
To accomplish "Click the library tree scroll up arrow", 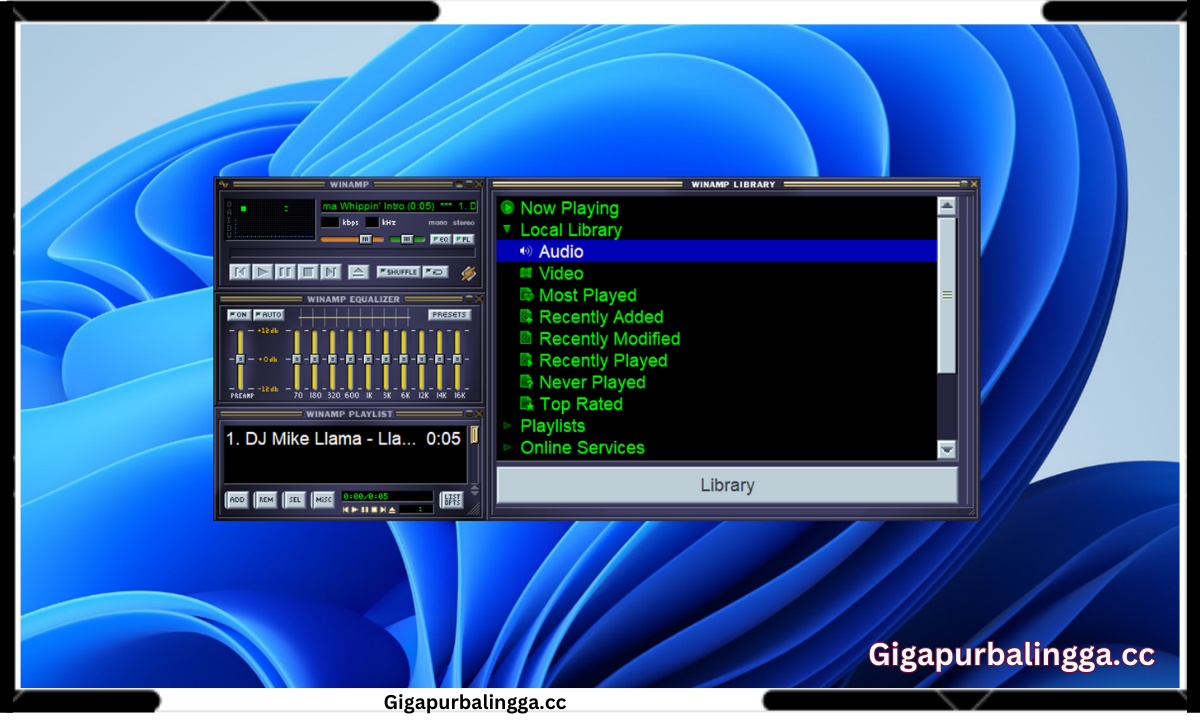I will click(947, 207).
